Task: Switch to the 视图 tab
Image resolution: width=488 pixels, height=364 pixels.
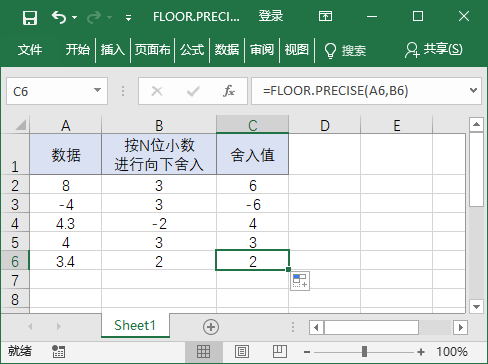Action: tap(297, 50)
